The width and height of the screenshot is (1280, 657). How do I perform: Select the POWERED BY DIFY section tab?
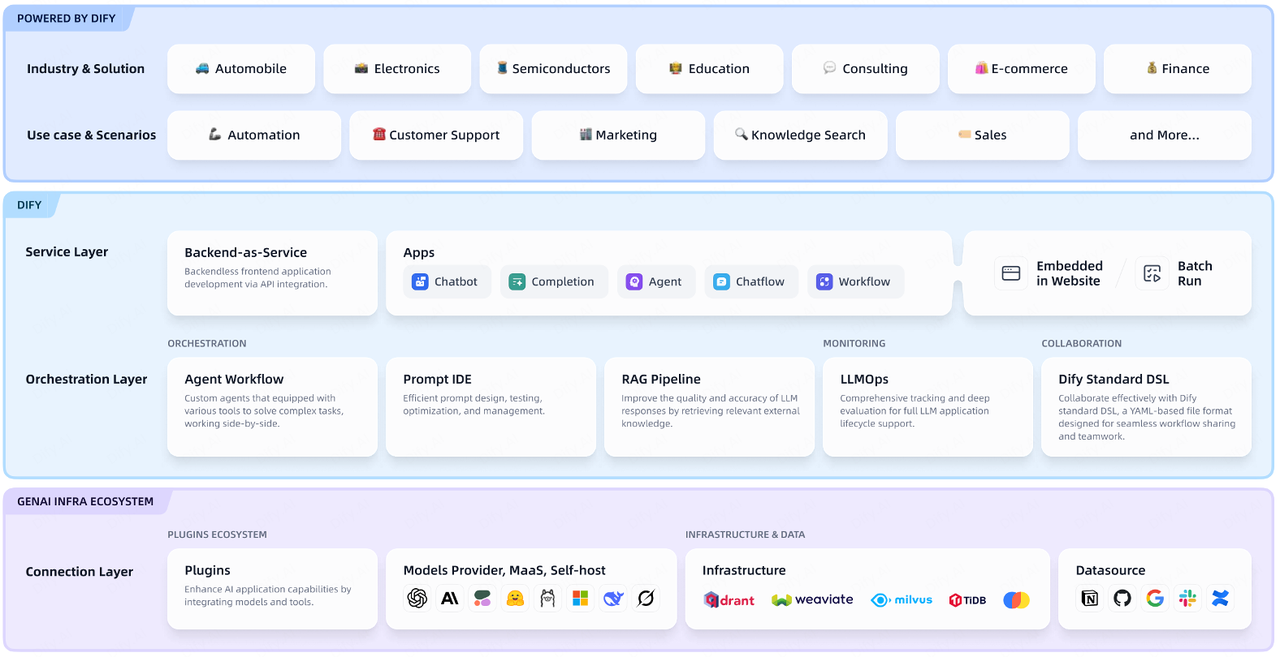click(66, 18)
